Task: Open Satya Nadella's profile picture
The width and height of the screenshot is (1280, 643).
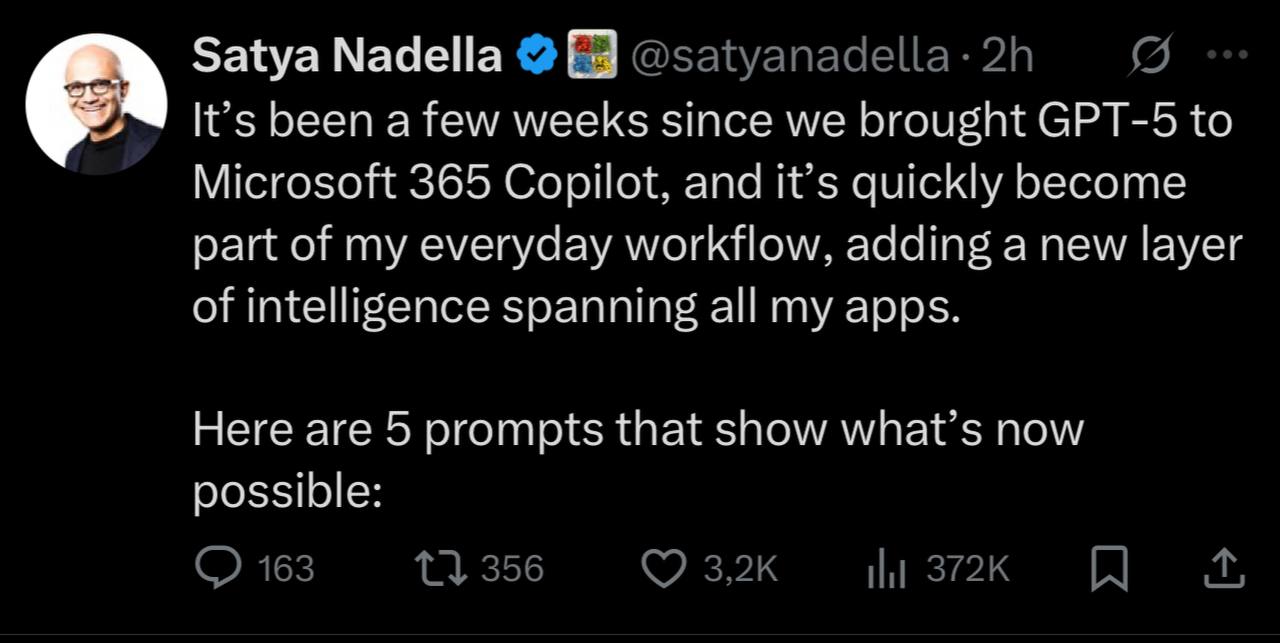Action: click(96, 104)
